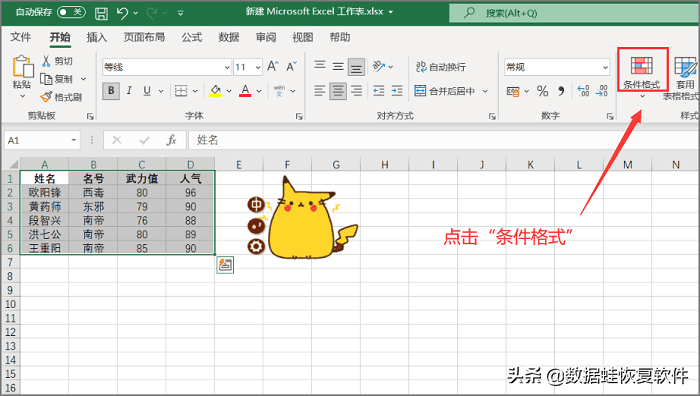Click the comma style icon
The height and width of the screenshot is (396, 700).
coord(561,91)
